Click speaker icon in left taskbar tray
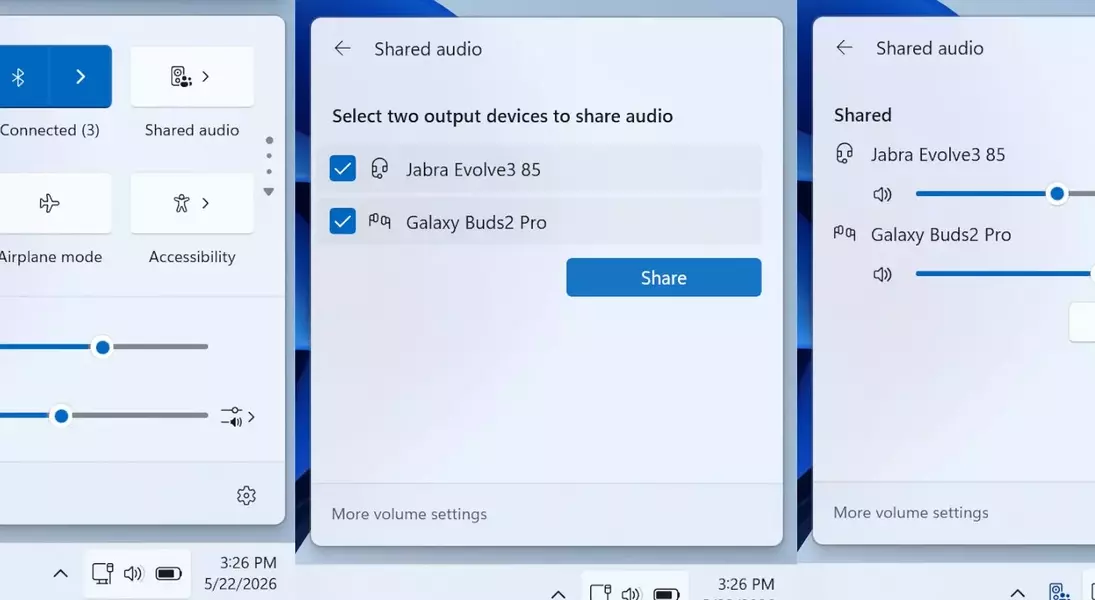Screen dimensions: 1095x600 133,574
